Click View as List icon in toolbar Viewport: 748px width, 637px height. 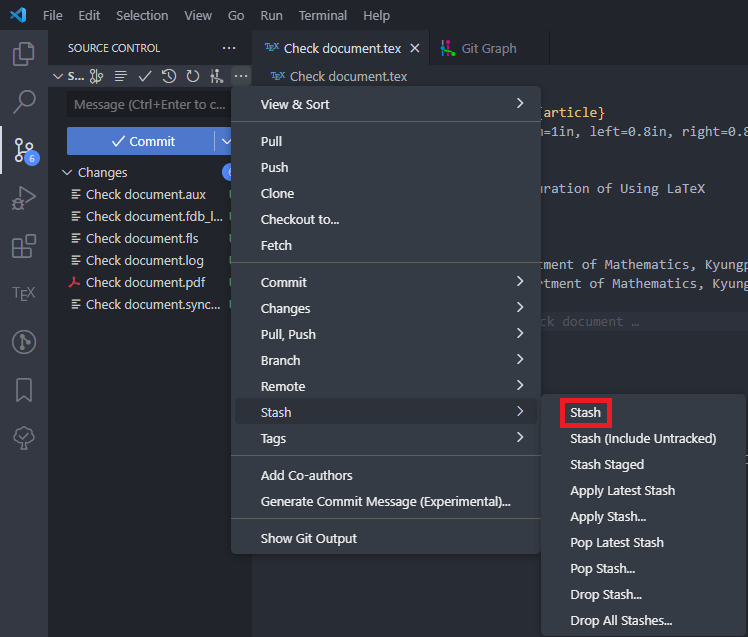point(121,76)
